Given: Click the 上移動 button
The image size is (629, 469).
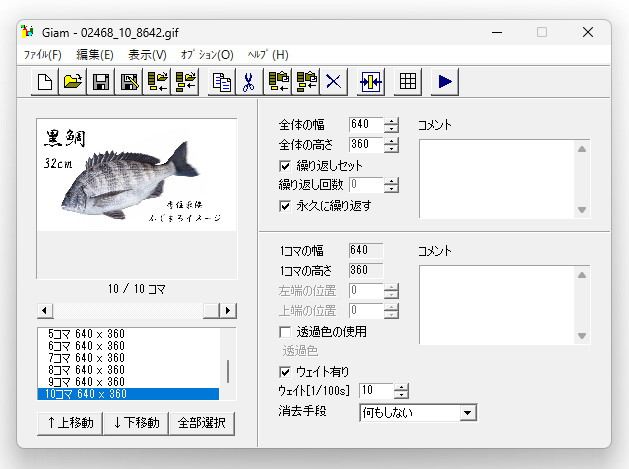Looking at the screenshot, I should click(70, 423).
